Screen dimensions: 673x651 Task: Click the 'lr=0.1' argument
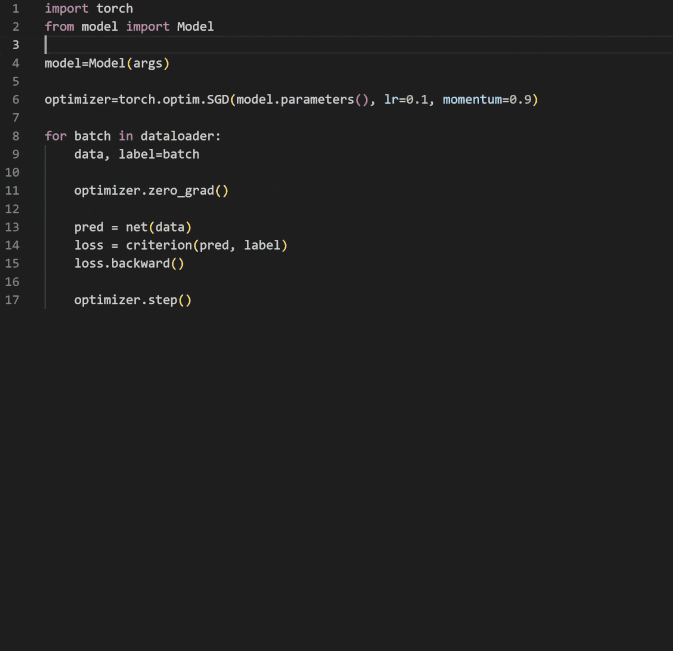[x=406, y=100]
